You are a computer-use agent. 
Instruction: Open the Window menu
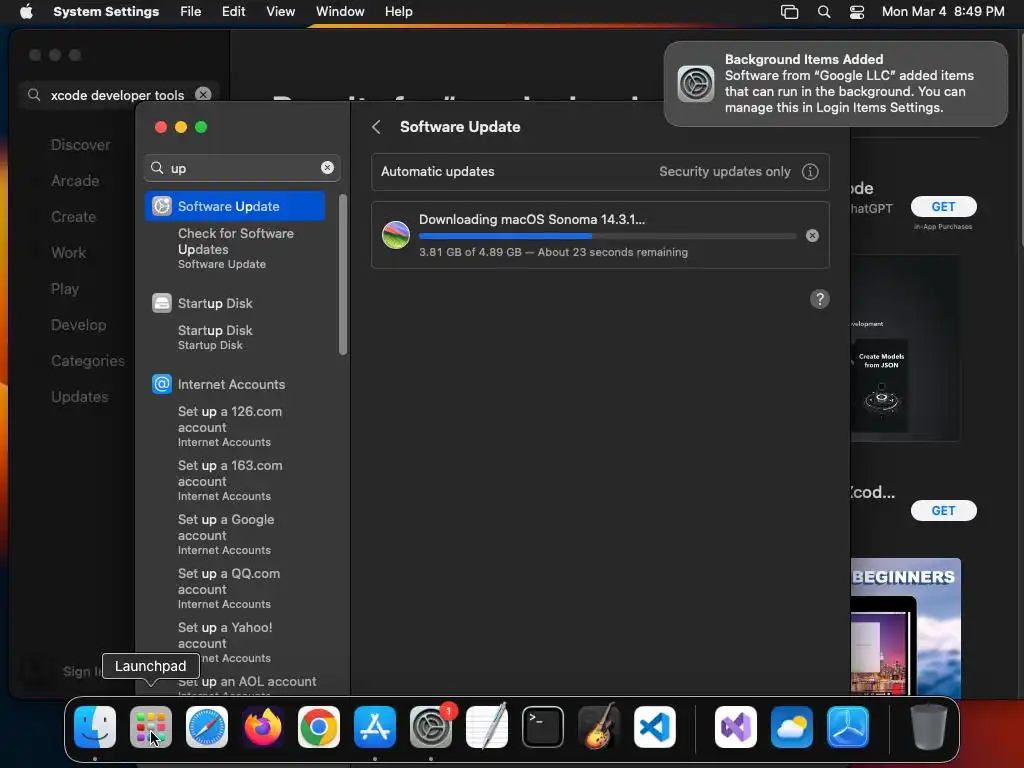click(340, 12)
